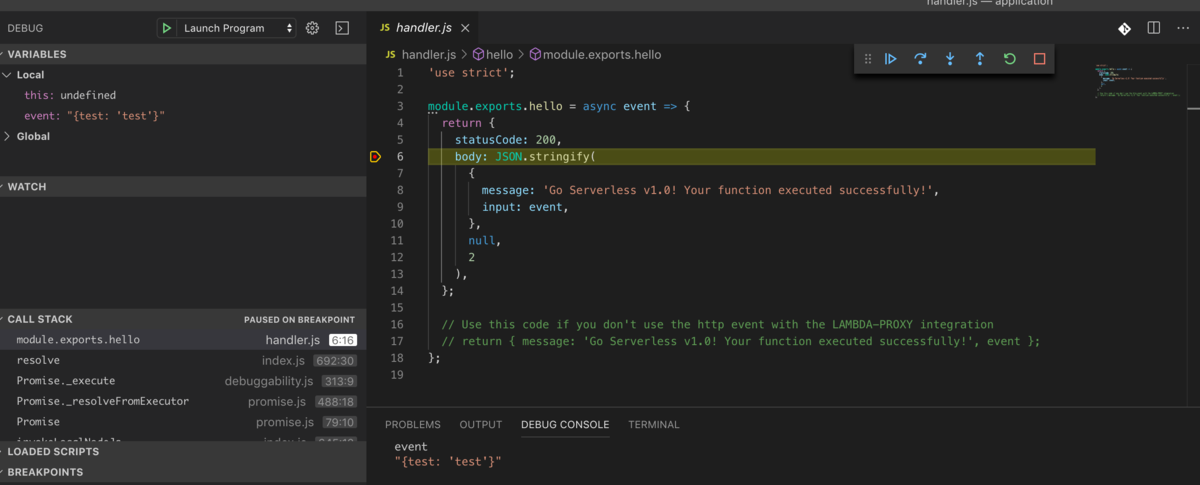Click Continue in the debug toolbar
The image size is (1200, 485).
[890, 59]
